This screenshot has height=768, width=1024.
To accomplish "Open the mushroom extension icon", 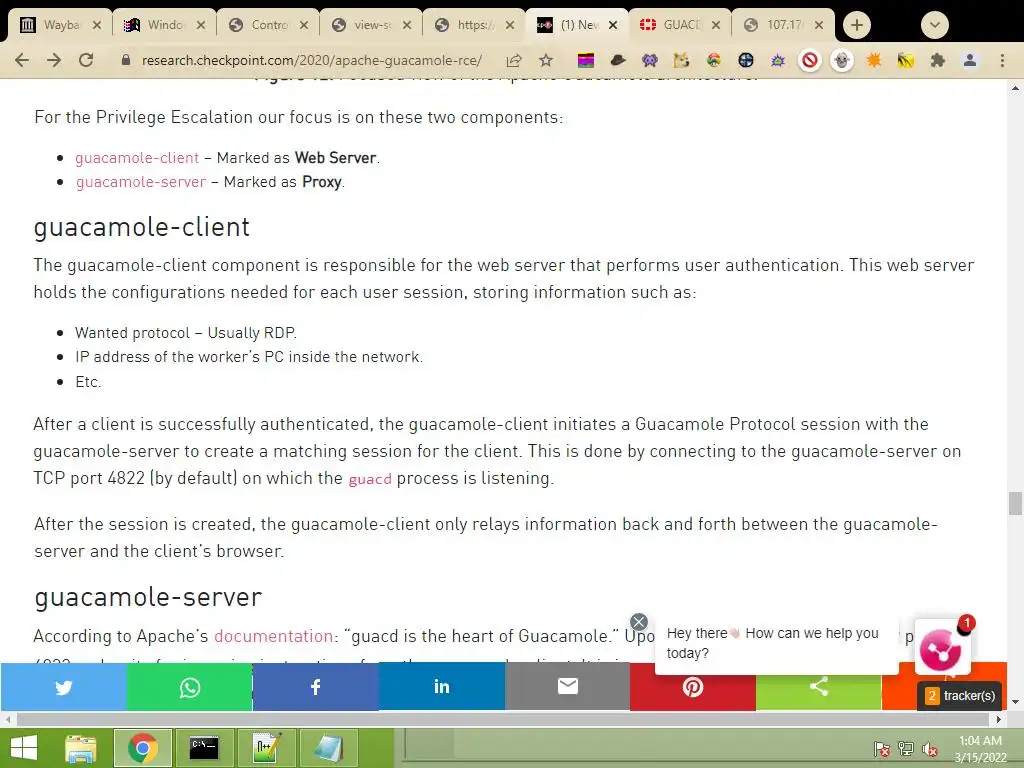I will (x=714, y=61).
